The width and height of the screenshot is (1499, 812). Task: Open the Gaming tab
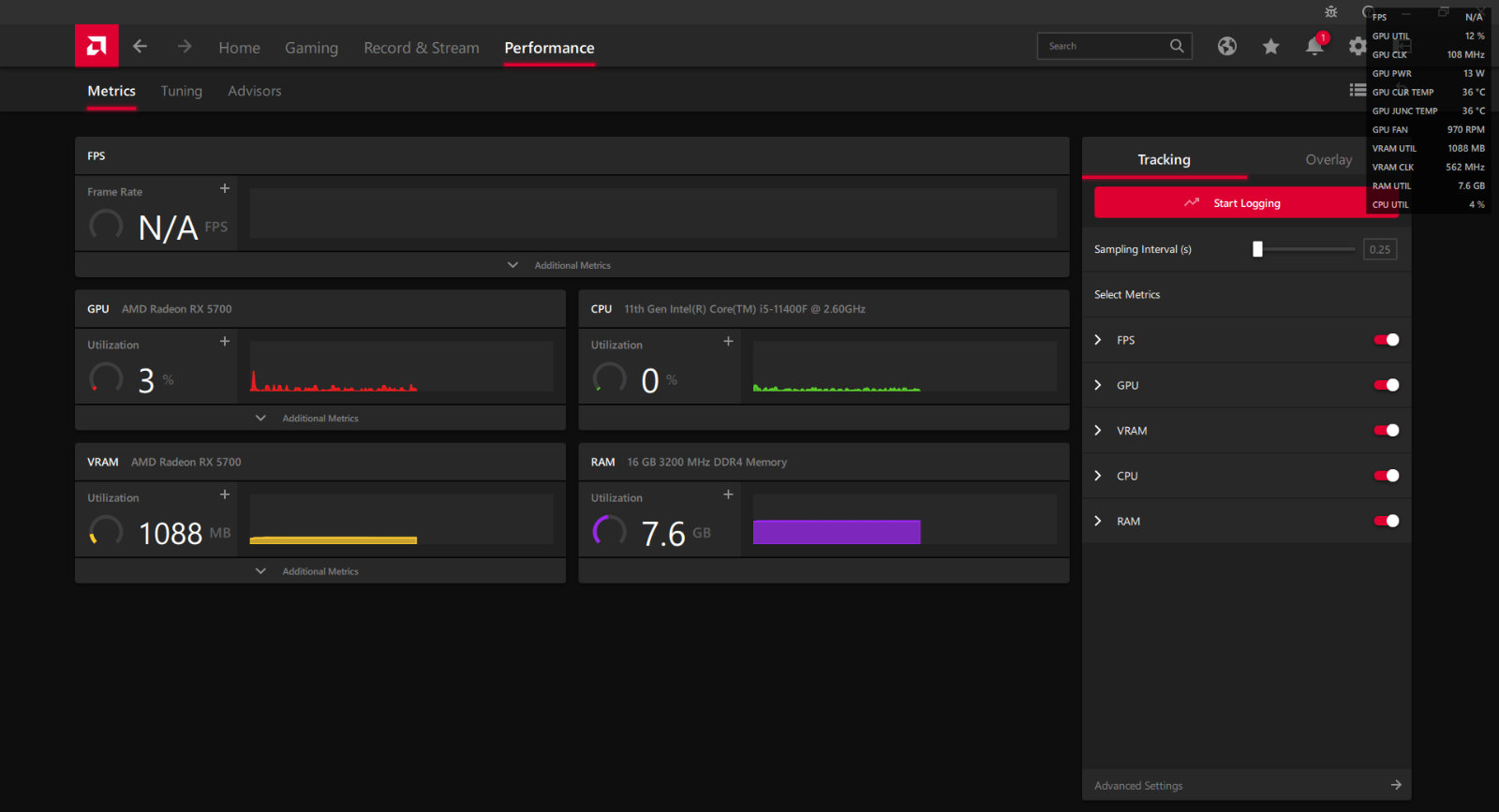point(312,48)
